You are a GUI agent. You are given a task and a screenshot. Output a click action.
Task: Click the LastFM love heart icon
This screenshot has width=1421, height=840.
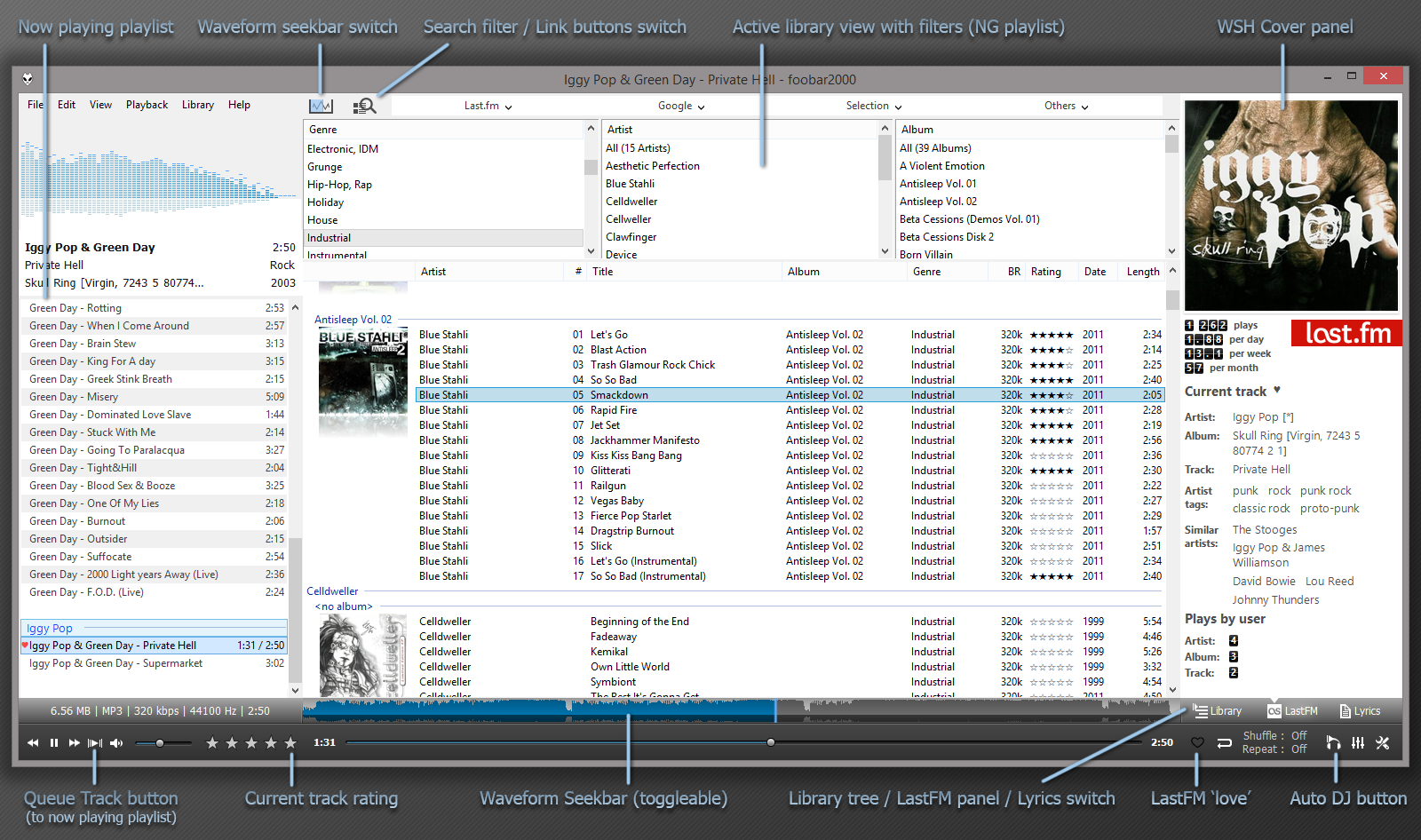(x=1197, y=743)
